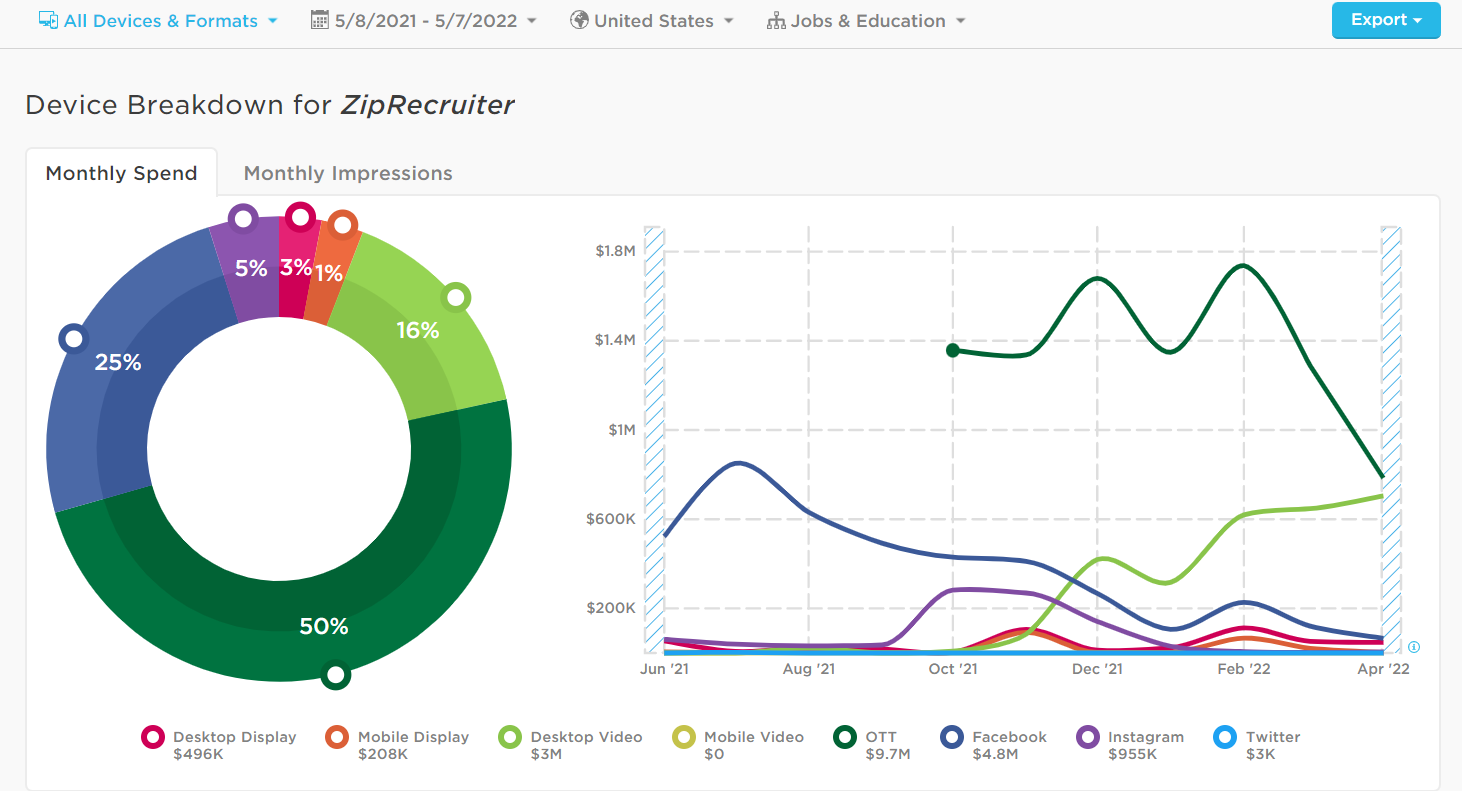Open the All Devices & Formats dropdown
Viewport: 1462px width, 791px height.
(x=158, y=20)
